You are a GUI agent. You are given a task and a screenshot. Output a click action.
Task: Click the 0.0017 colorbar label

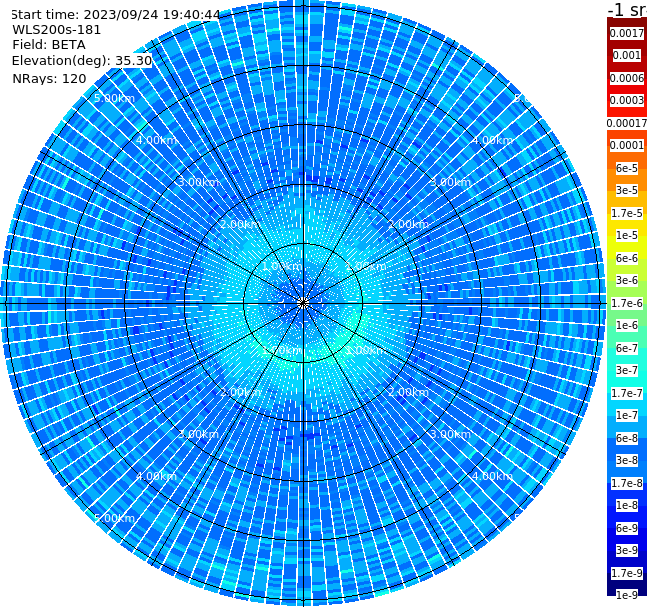(627, 33)
